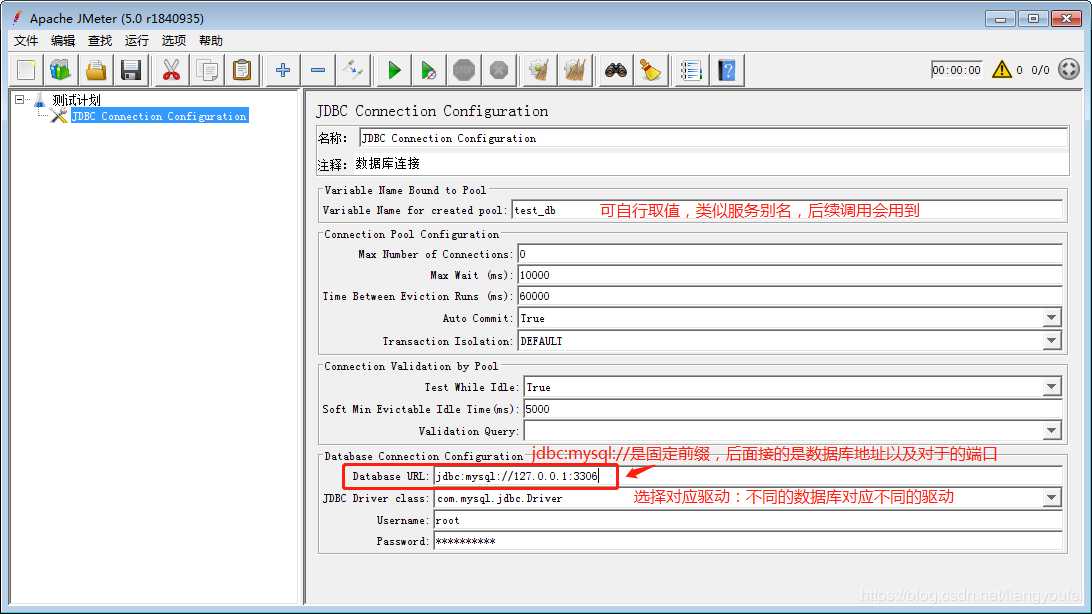Collapse all with the minus icon
Screen dimensions: 1092x614
pyautogui.click(x=318, y=70)
